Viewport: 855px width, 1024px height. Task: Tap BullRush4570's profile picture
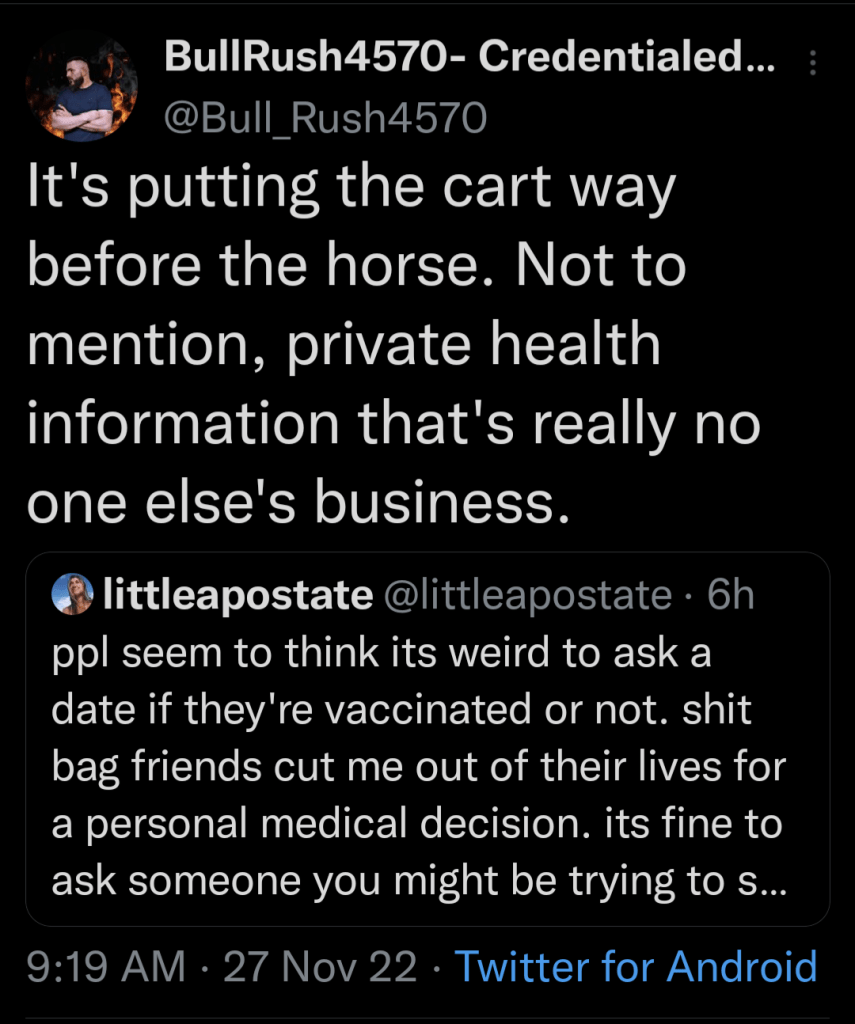point(81,86)
